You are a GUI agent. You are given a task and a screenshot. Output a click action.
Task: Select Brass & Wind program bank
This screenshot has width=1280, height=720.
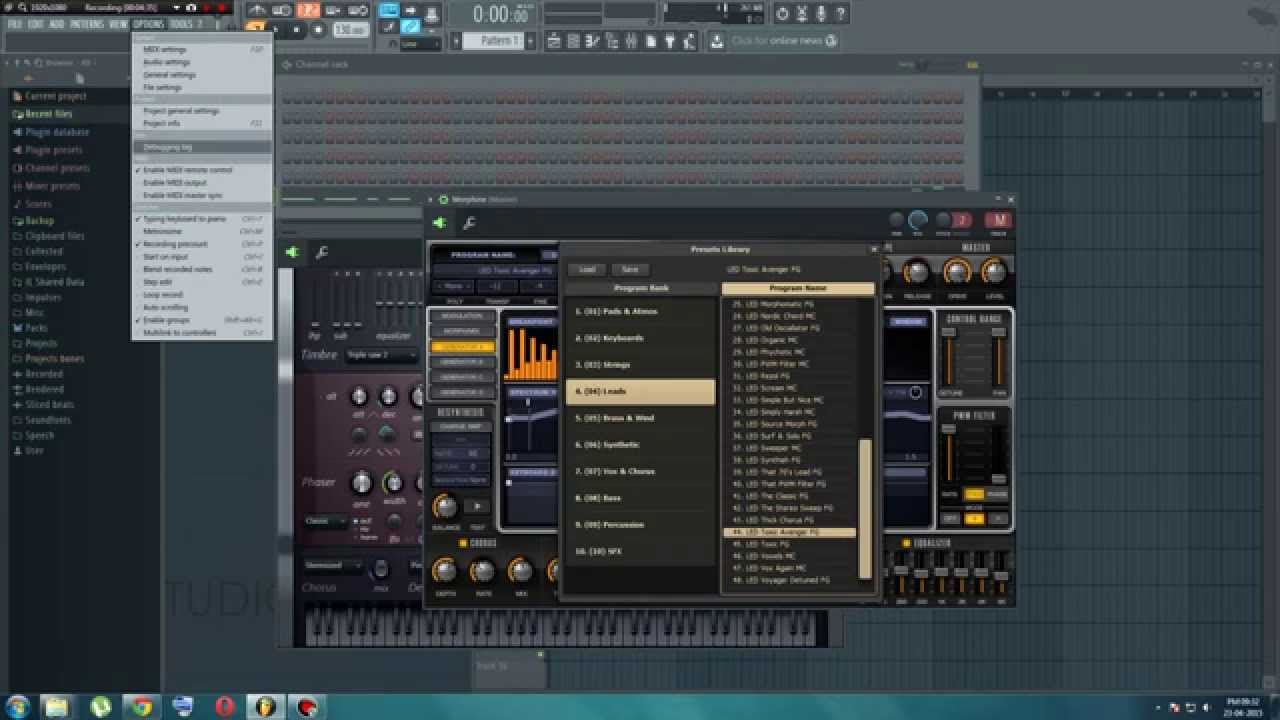point(640,418)
